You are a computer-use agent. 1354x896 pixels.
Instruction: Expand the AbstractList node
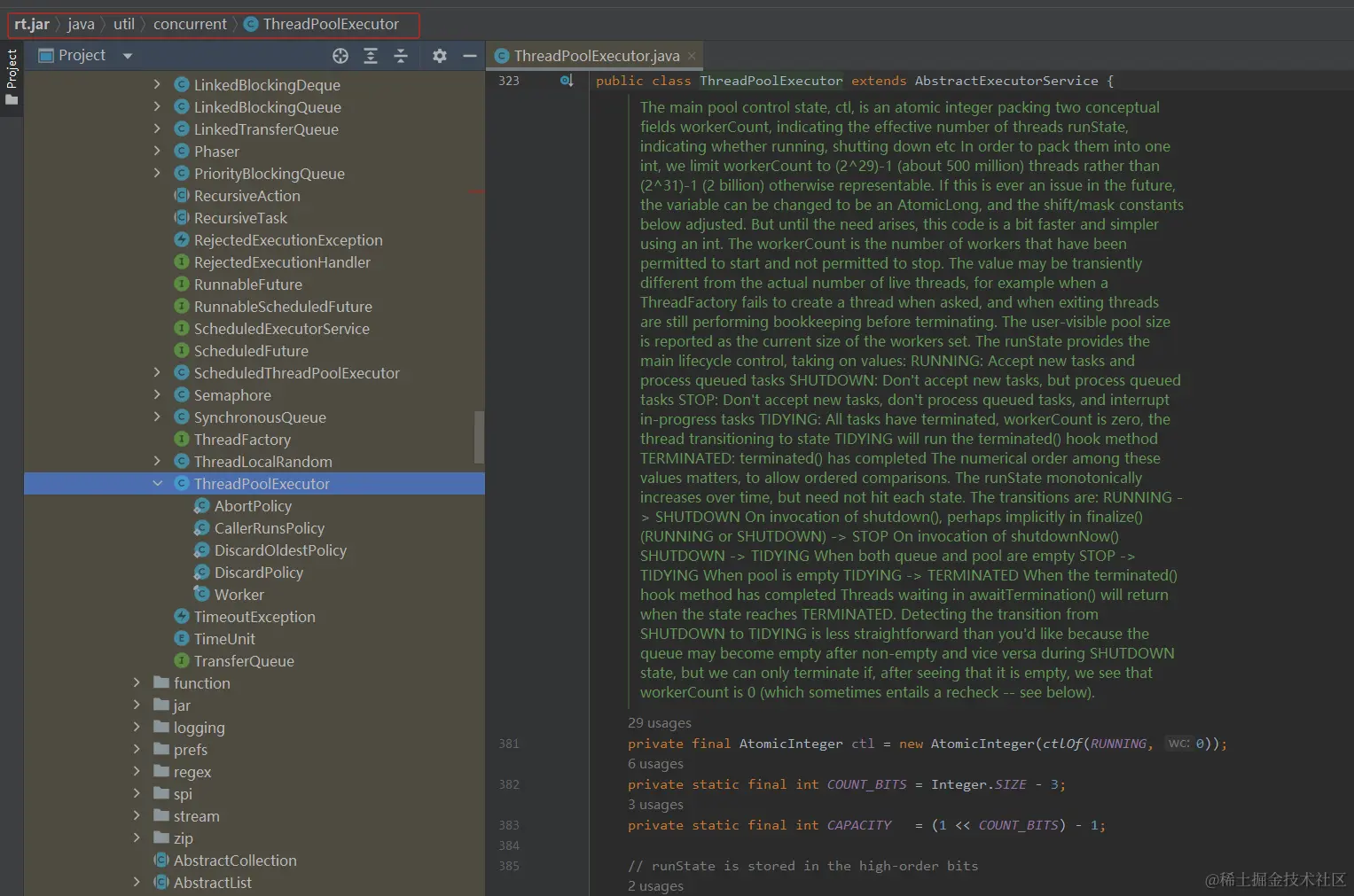coord(137,882)
